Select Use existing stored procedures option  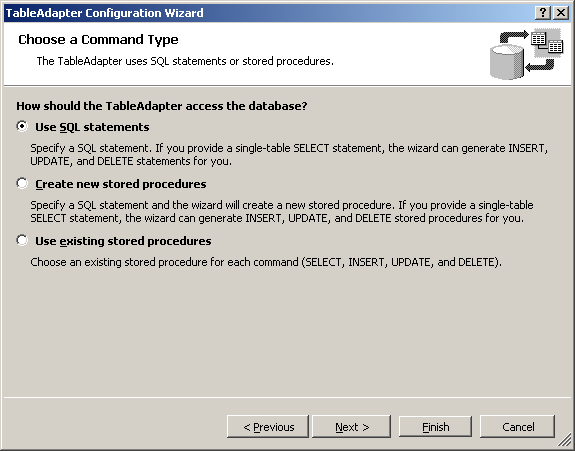coord(22,241)
